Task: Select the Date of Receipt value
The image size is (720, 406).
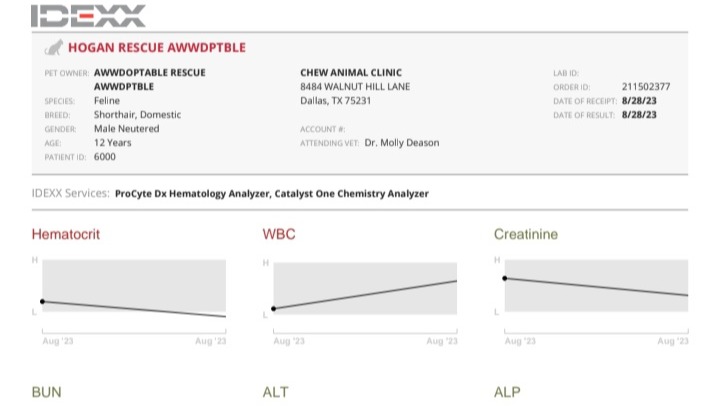Action: point(639,101)
